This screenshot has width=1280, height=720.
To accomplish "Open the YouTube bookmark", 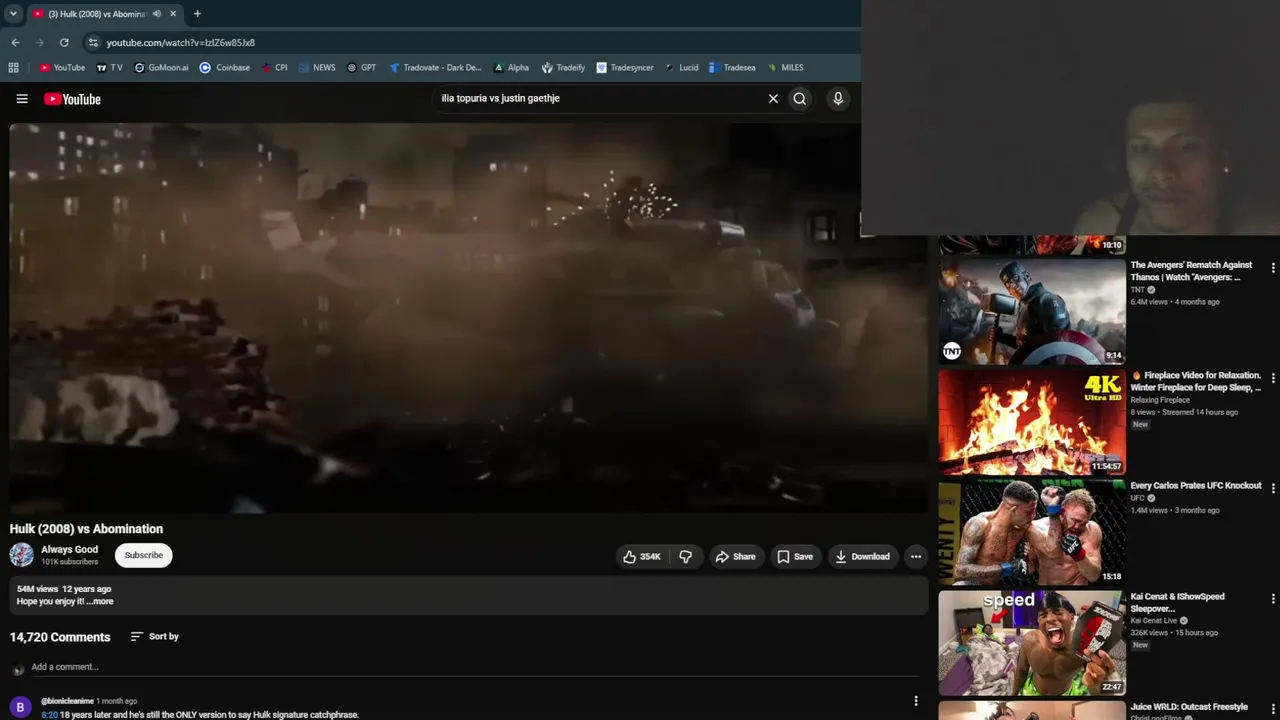I will (x=62, y=68).
